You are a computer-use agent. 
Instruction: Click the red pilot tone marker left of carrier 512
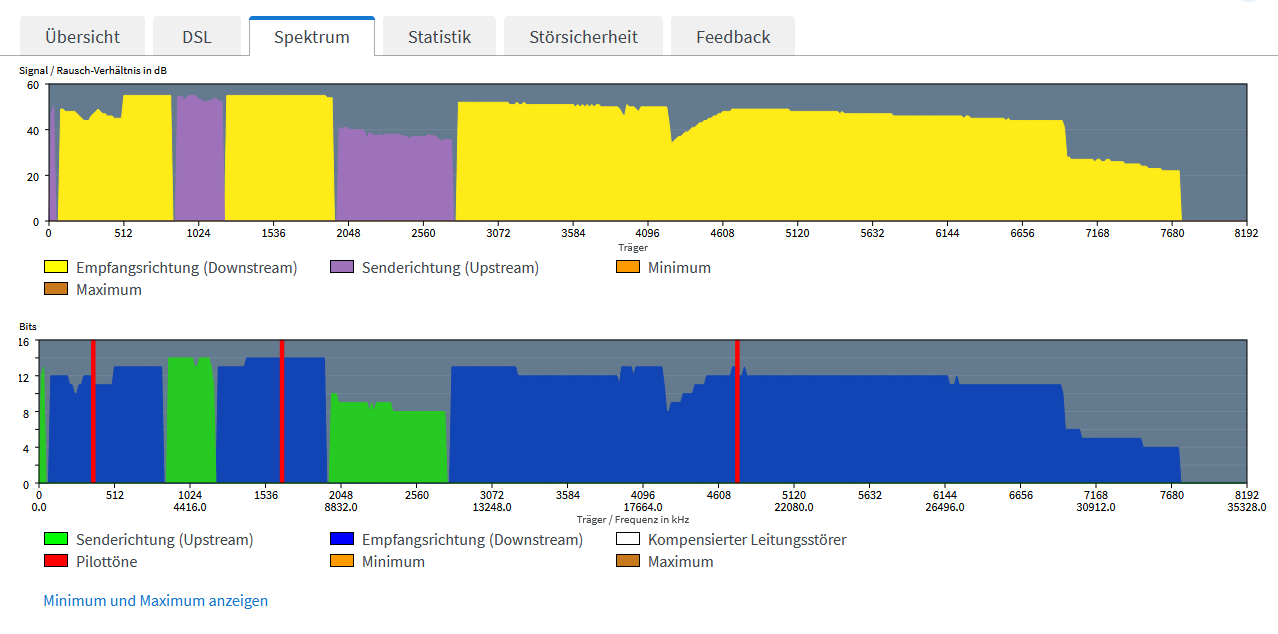(x=93, y=412)
